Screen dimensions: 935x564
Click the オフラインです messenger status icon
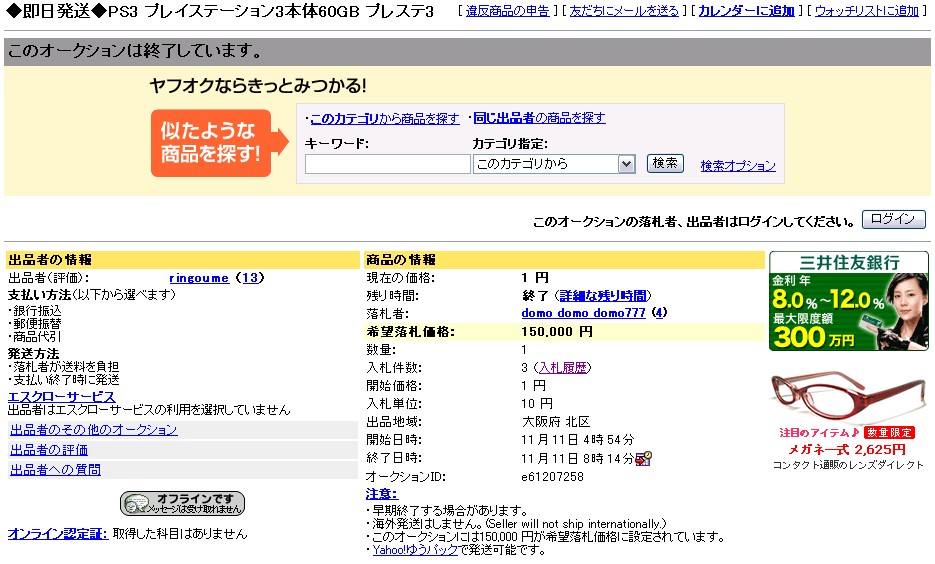click(182, 504)
